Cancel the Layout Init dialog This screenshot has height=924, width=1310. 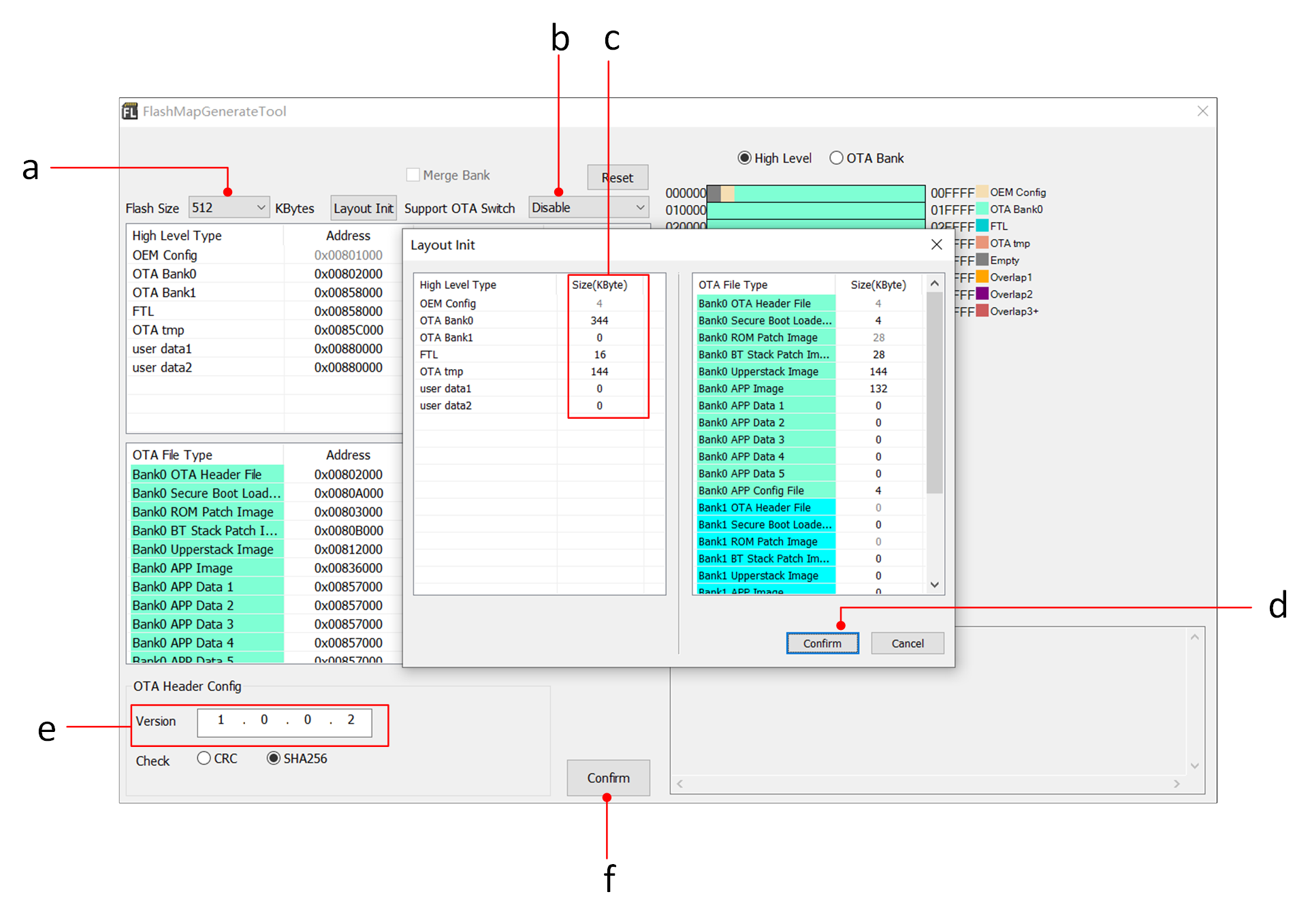pyautogui.click(x=907, y=643)
